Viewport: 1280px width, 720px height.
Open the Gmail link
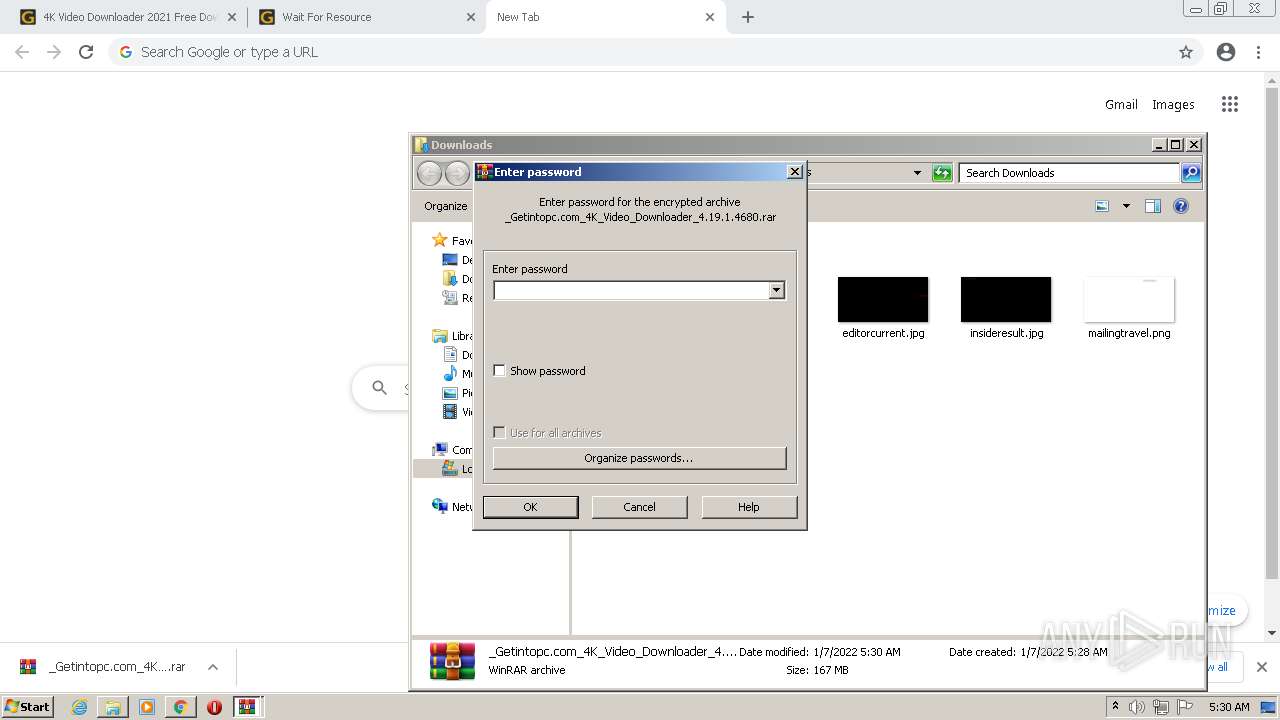(x=1121, y=104)
